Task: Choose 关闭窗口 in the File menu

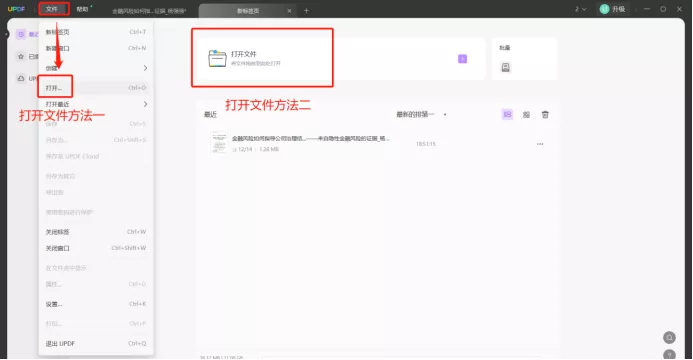Action: 95,248
